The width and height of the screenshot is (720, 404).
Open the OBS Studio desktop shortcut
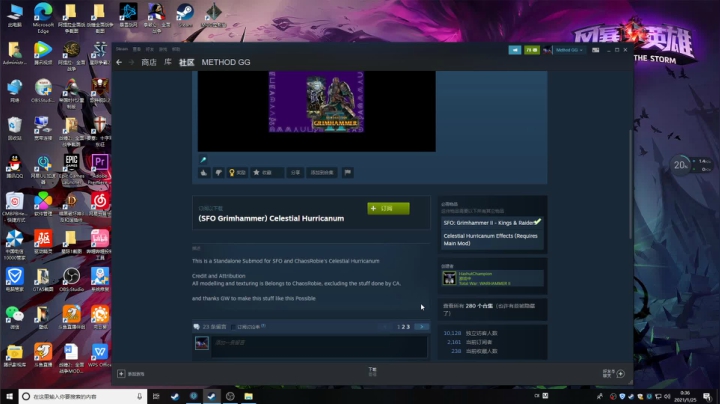coord(71,281)
